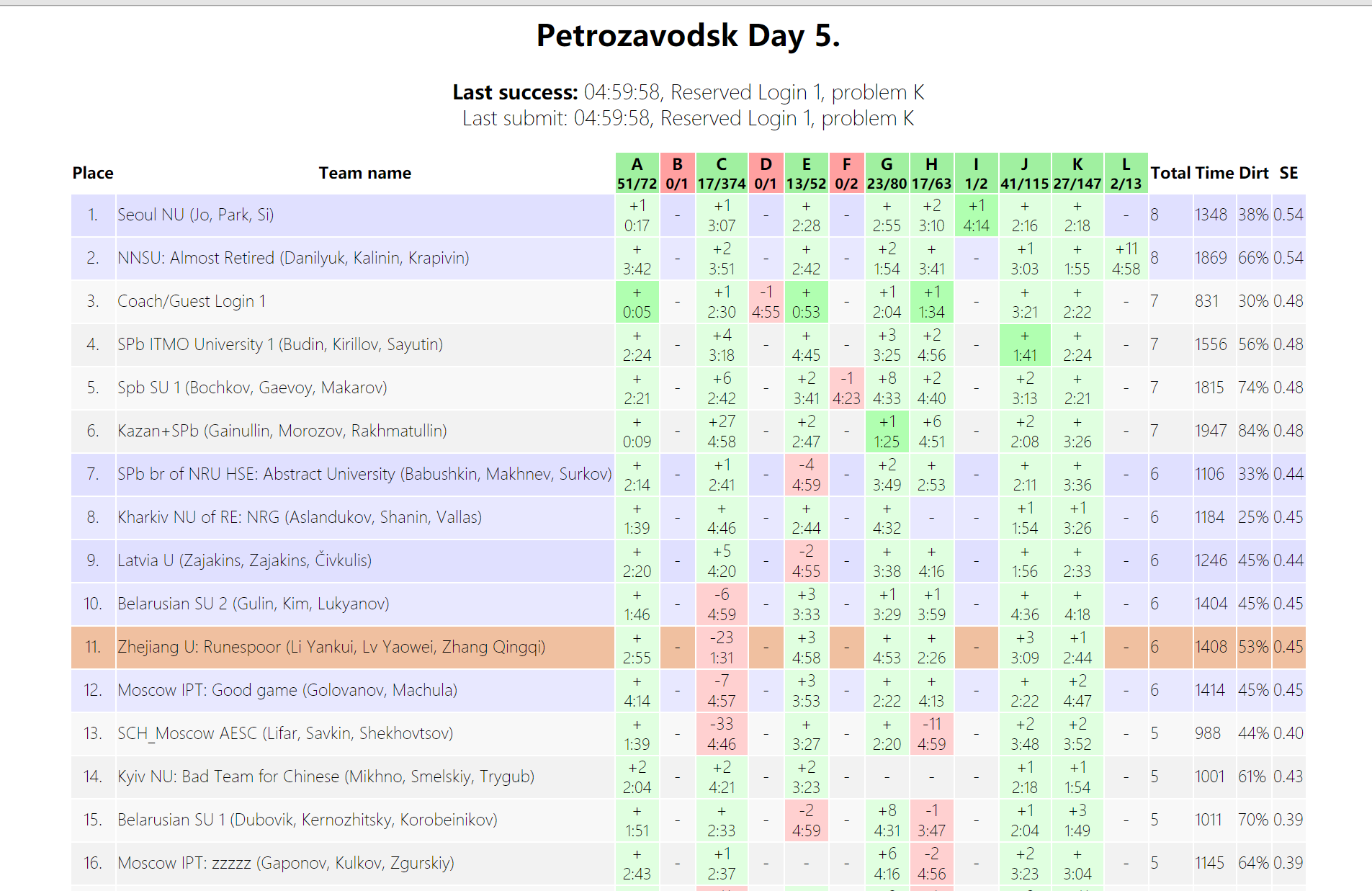Click problem A column header
The height and width of the screenshot is (891, 1372).
coord(637,173)
